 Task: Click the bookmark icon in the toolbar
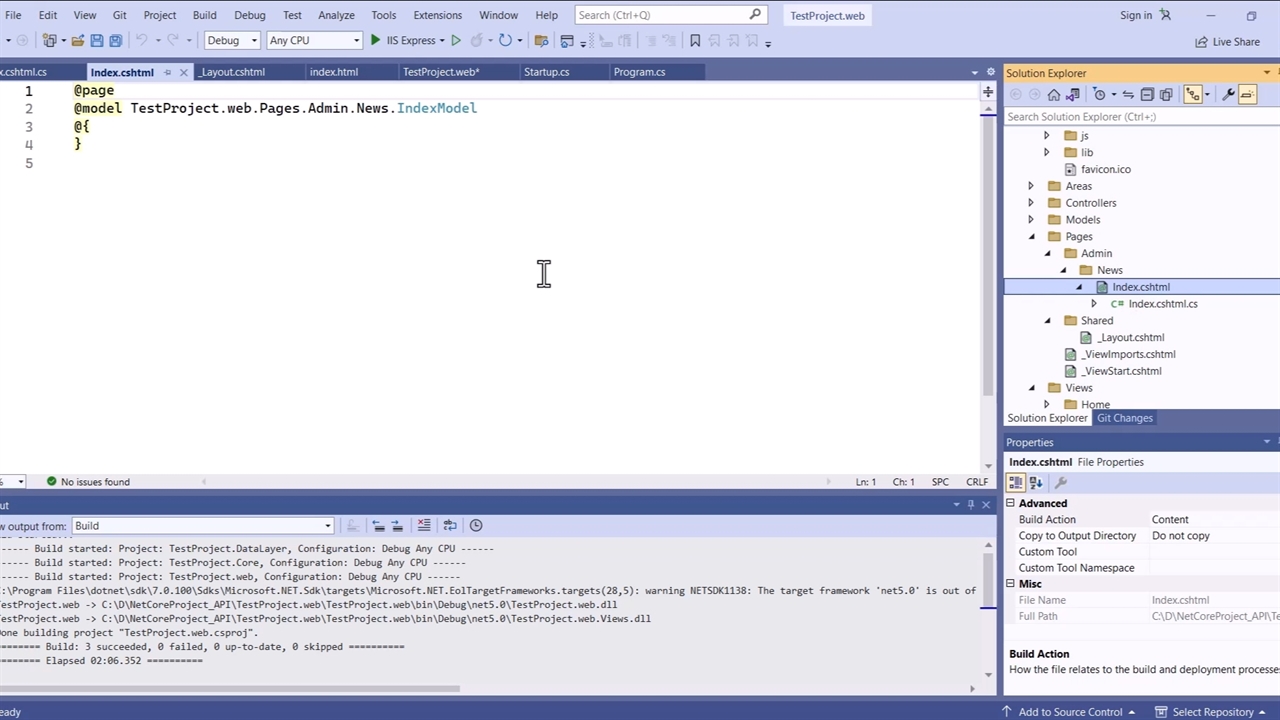695,41
